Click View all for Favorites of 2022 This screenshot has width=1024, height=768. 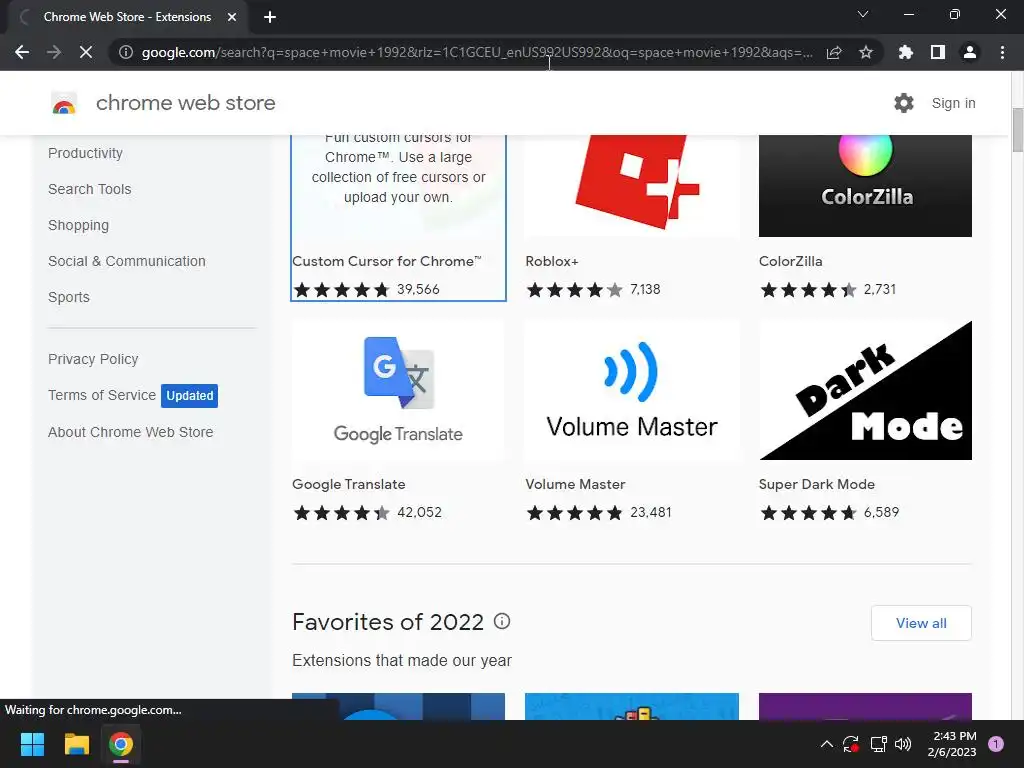921,623
